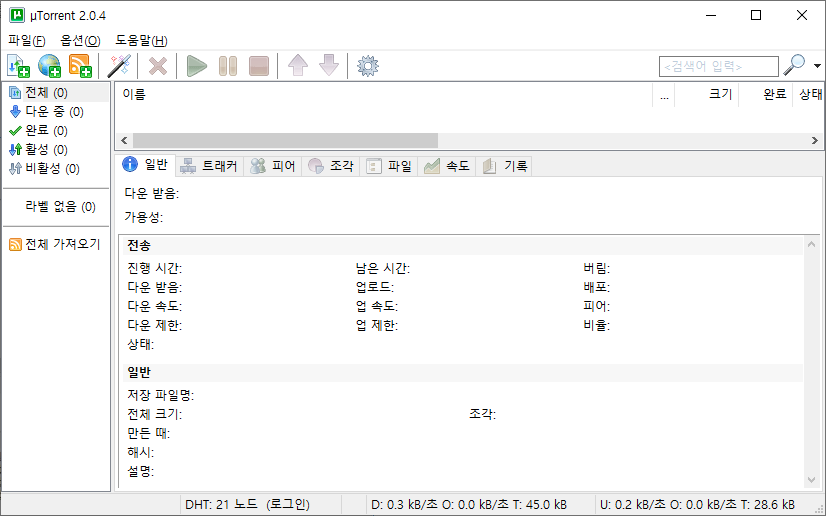Click the torrent list left scroll arrow

pyautogui.click(x=124, y=141)
